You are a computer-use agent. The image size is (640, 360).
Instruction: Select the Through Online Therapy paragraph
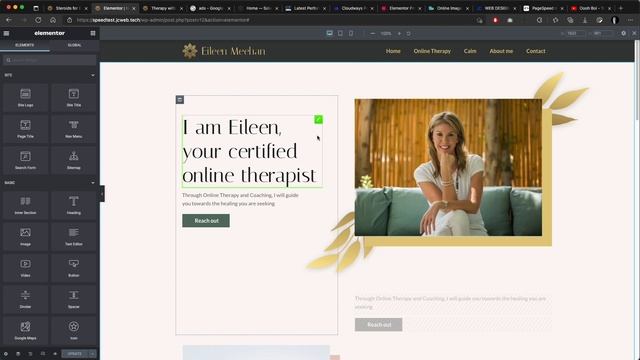click(x=240, y=199)
